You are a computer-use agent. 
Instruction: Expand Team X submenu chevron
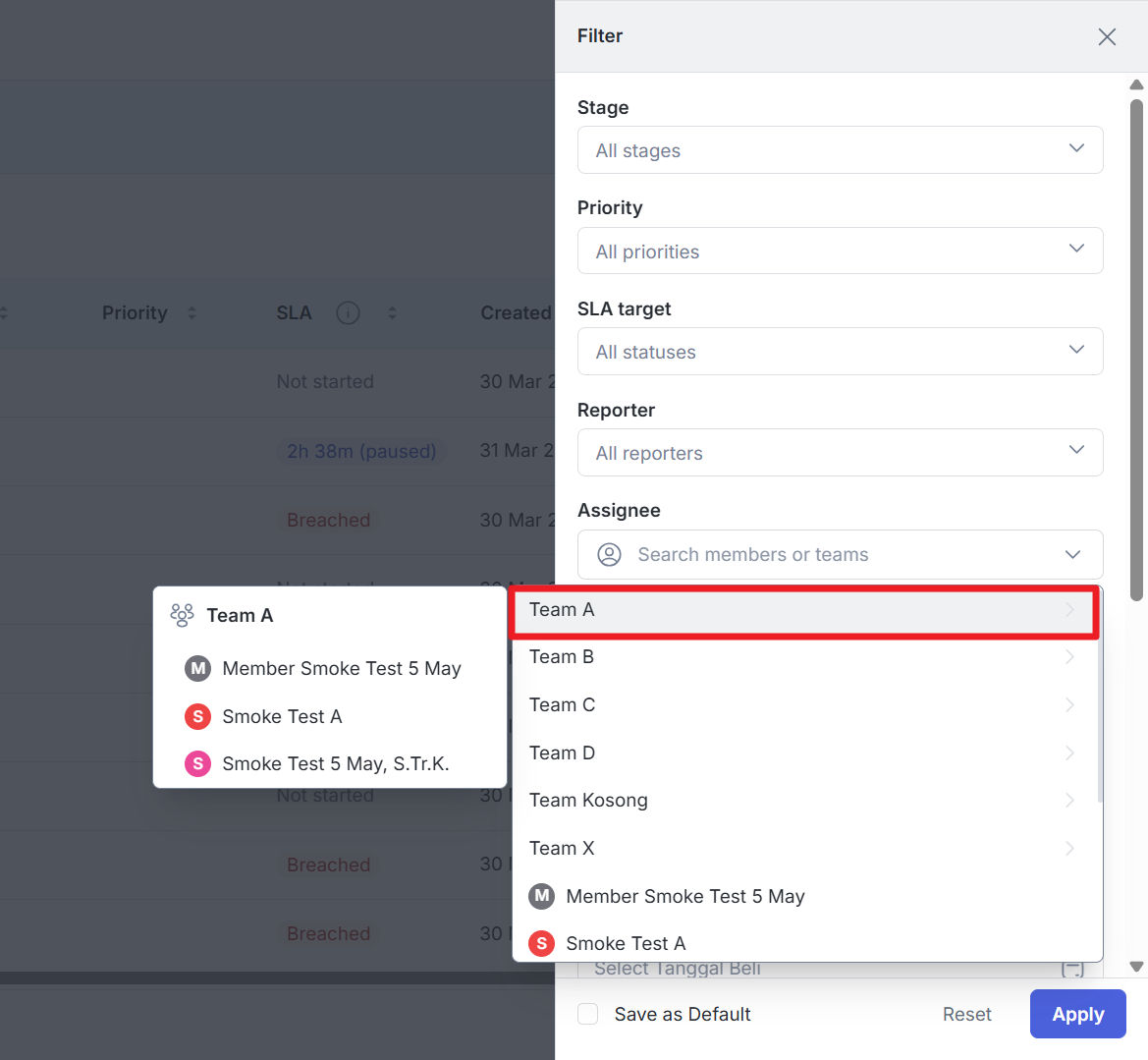pos(1069,849)
